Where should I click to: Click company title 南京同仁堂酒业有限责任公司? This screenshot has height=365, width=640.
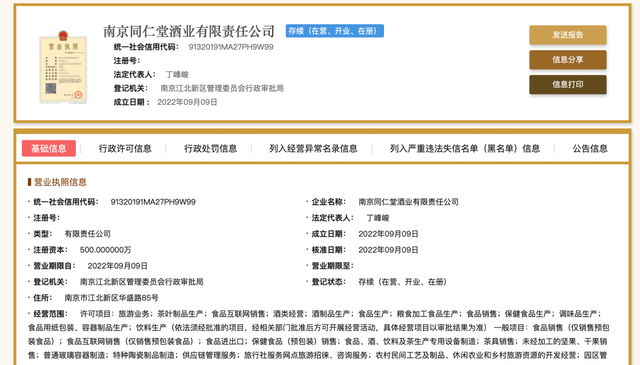pyautogui.click(x=189, y=31)
